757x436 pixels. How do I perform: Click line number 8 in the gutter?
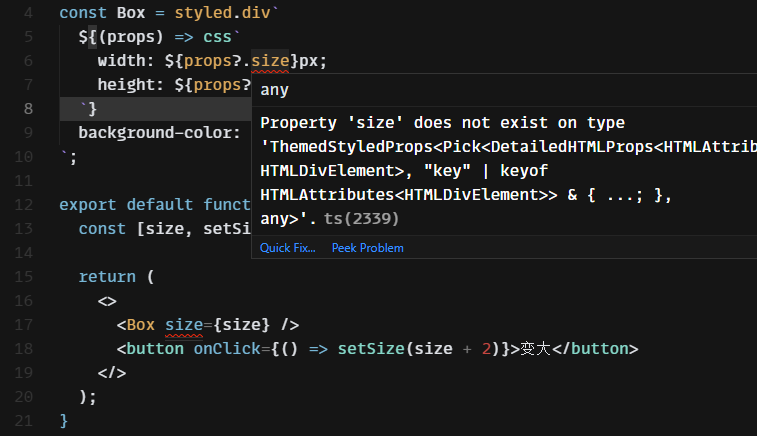27,109
